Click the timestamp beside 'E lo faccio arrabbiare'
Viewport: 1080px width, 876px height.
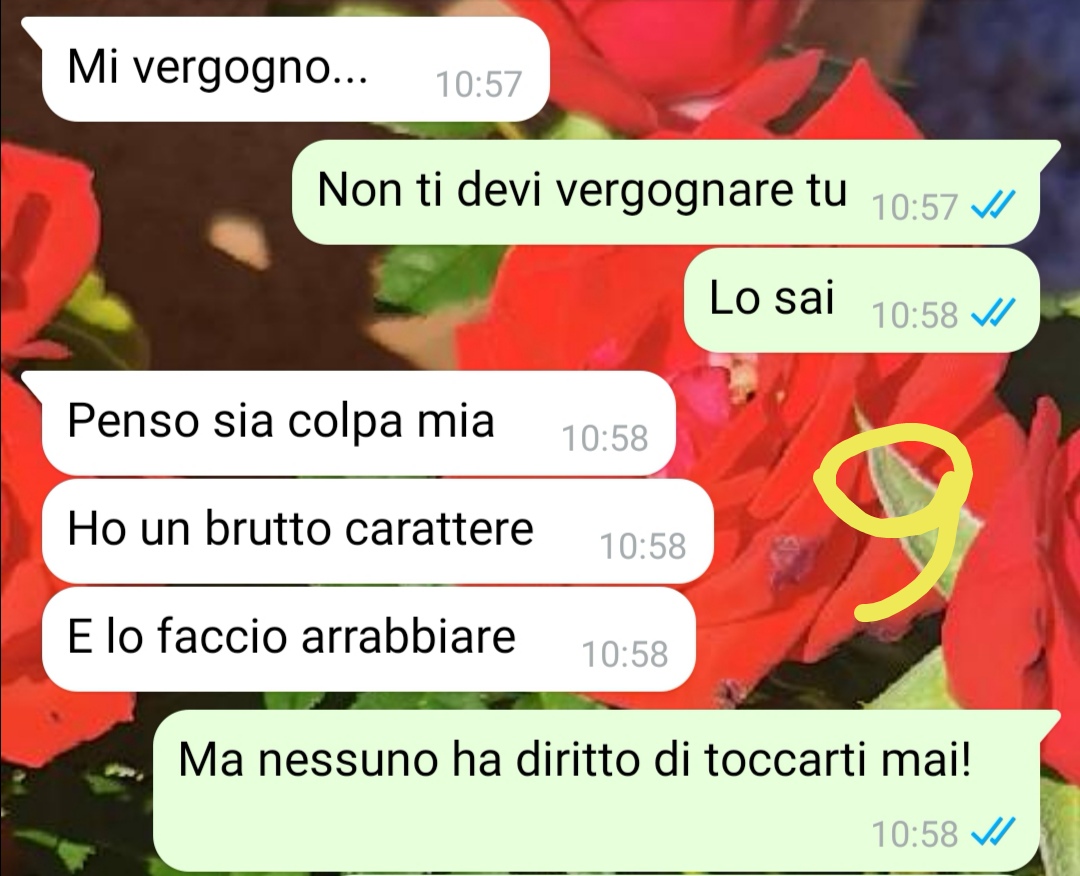(x=625, y=655)
